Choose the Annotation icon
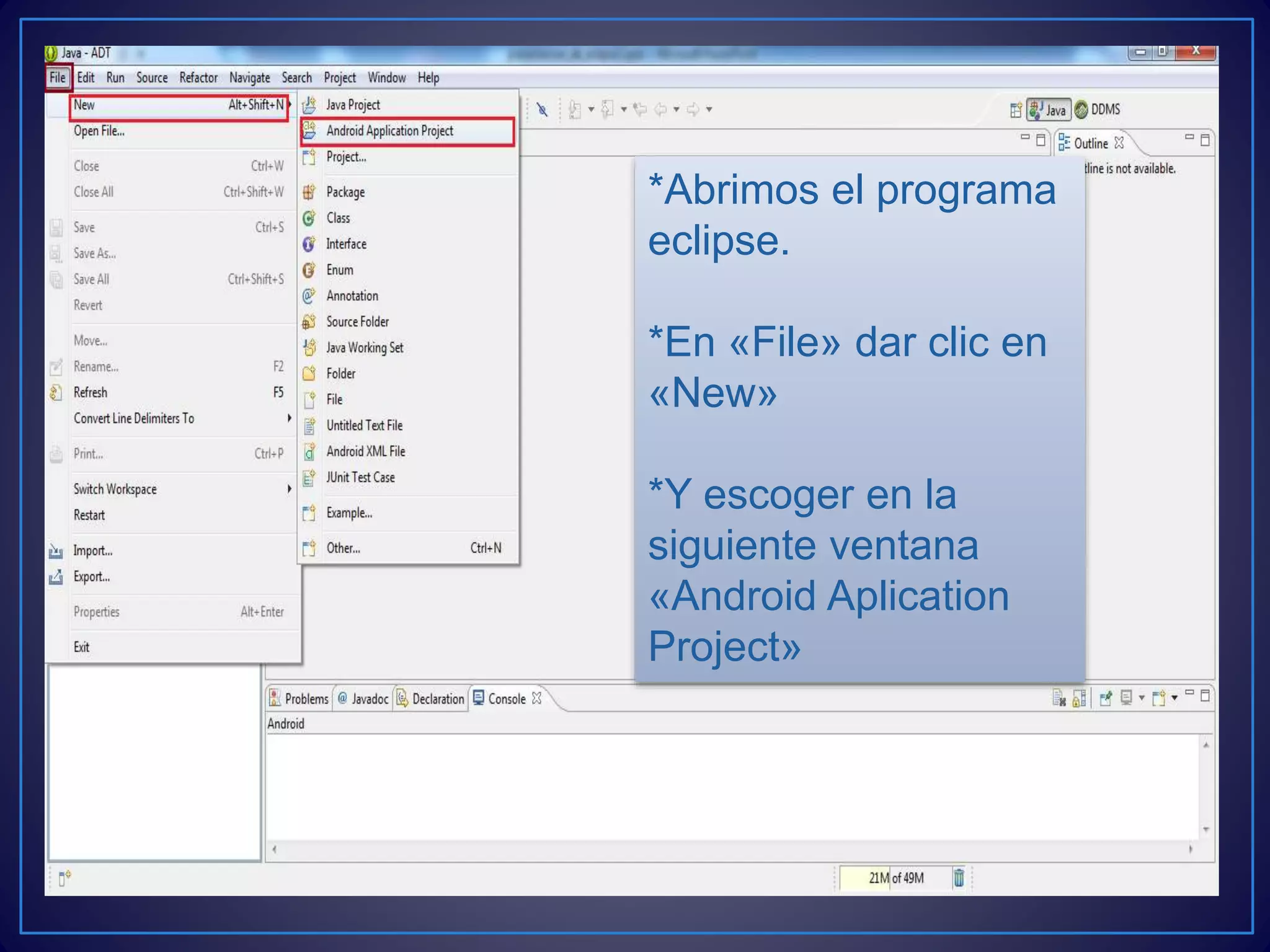 pyautogui.click(x=309, y=296)
